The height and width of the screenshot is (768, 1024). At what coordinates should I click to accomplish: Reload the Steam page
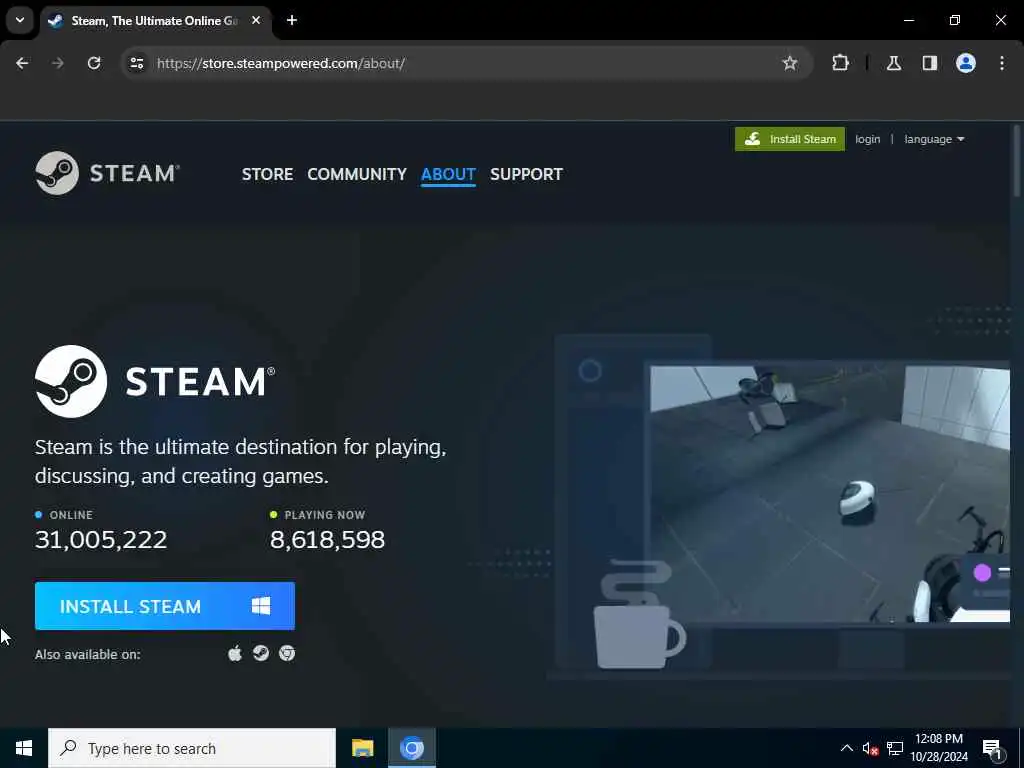(x=94, y=63)
